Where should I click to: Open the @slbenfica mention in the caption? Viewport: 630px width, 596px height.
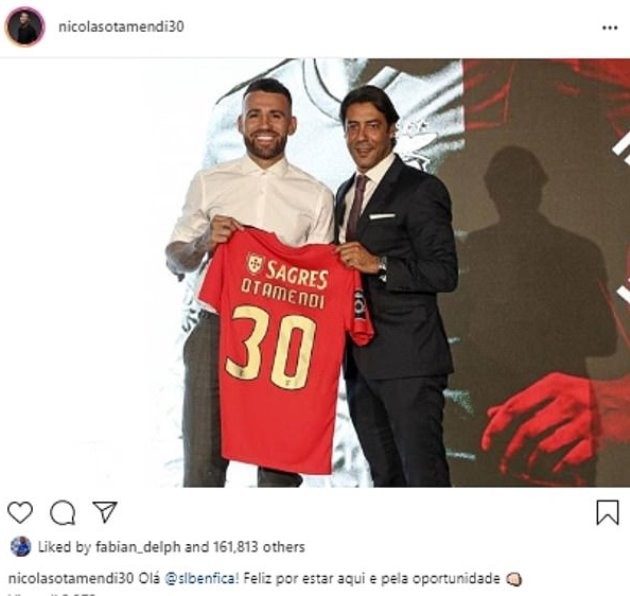tap(202, 579)
